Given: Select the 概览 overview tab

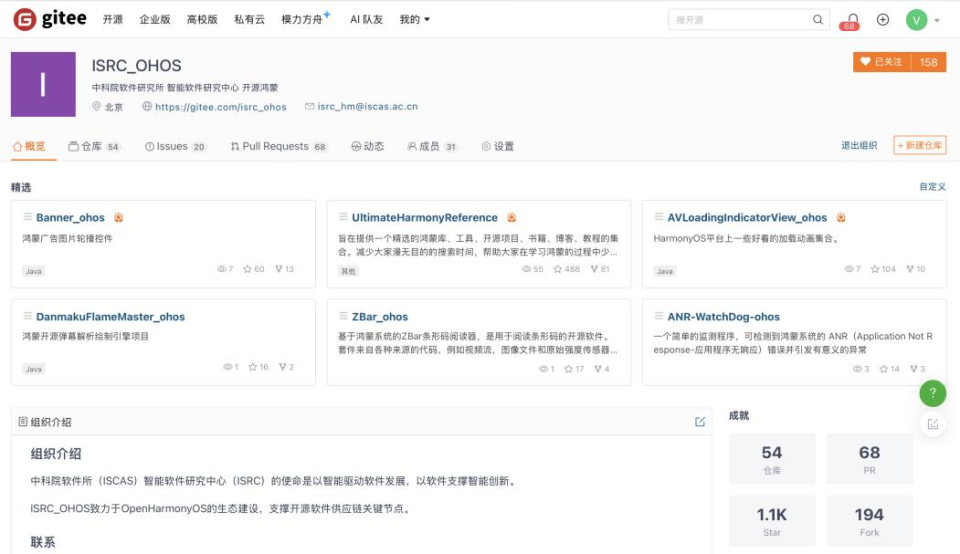Looking at the screenshot, I should 29,146.
